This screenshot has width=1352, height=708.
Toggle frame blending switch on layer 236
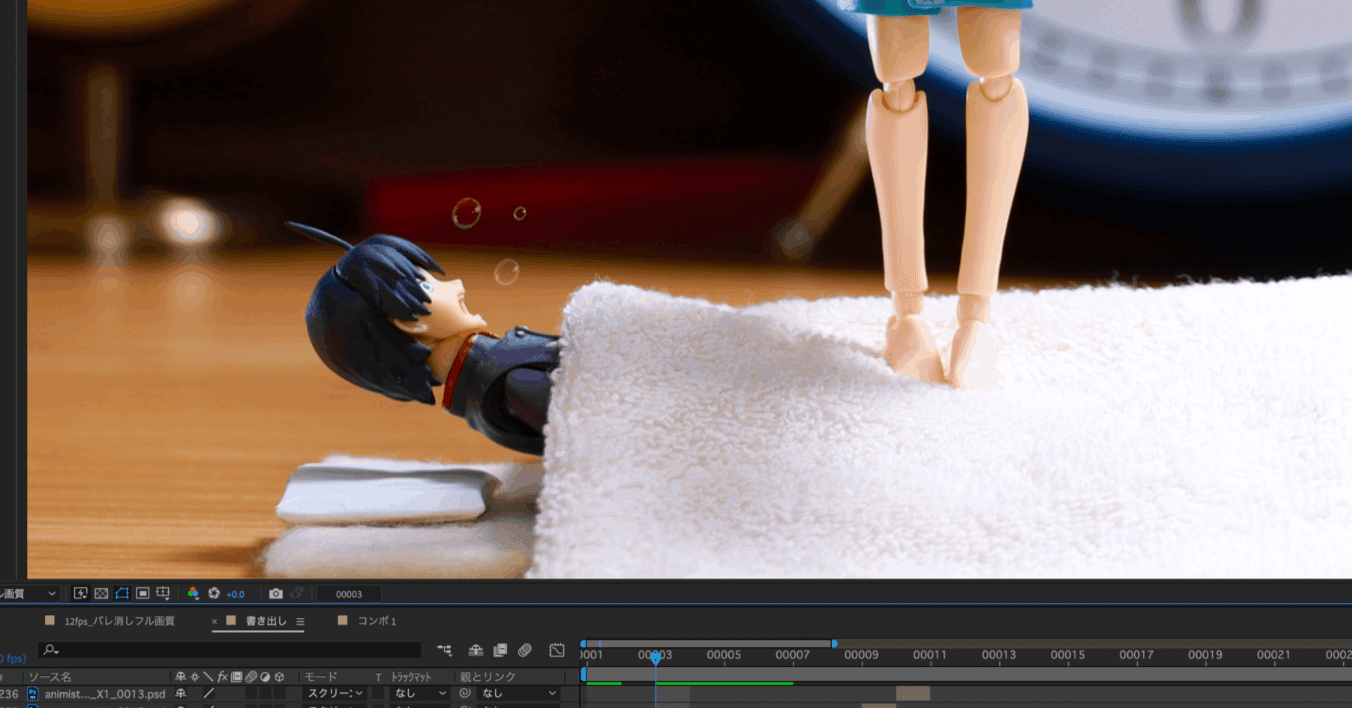236,694
